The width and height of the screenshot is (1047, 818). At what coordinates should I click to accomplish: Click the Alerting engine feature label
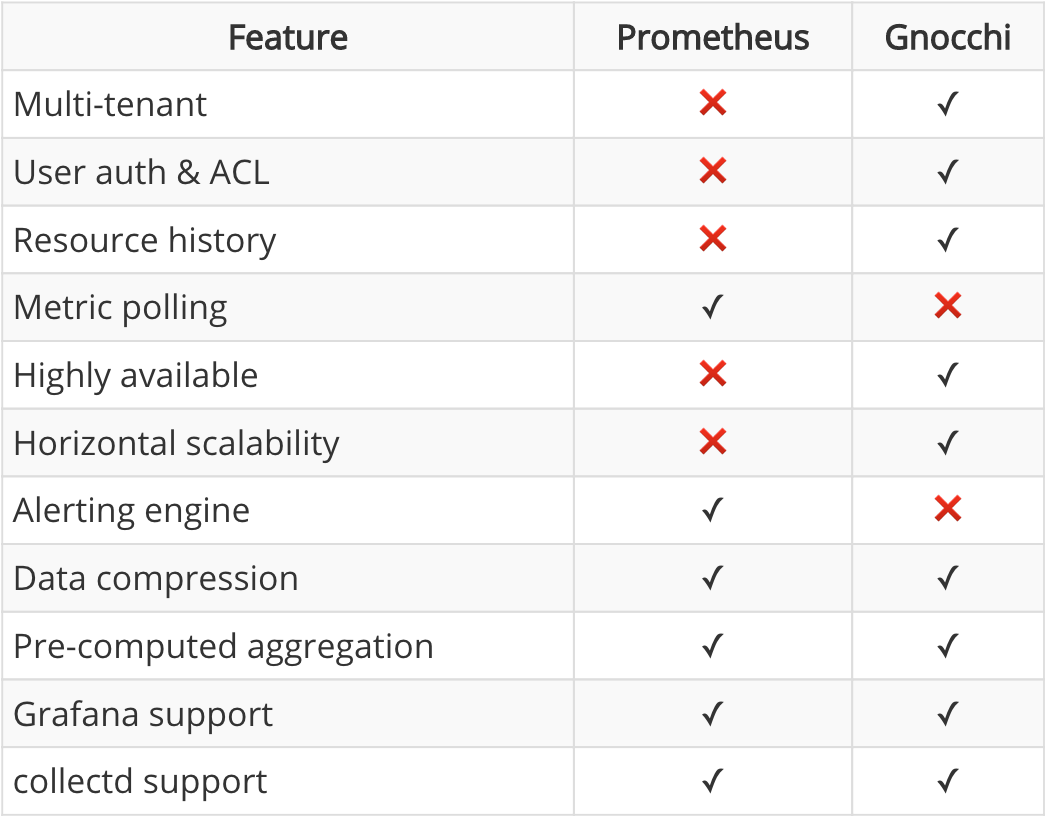131,511
